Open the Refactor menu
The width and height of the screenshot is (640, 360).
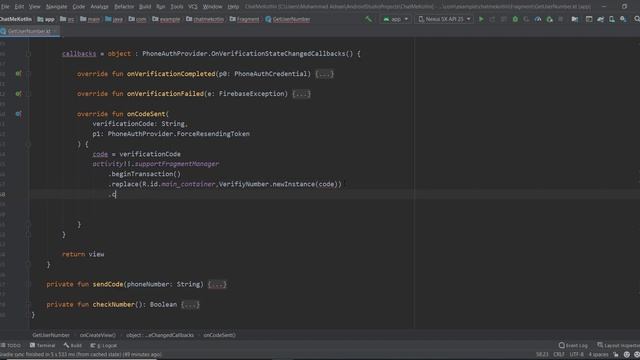click(x=124, y=7)
